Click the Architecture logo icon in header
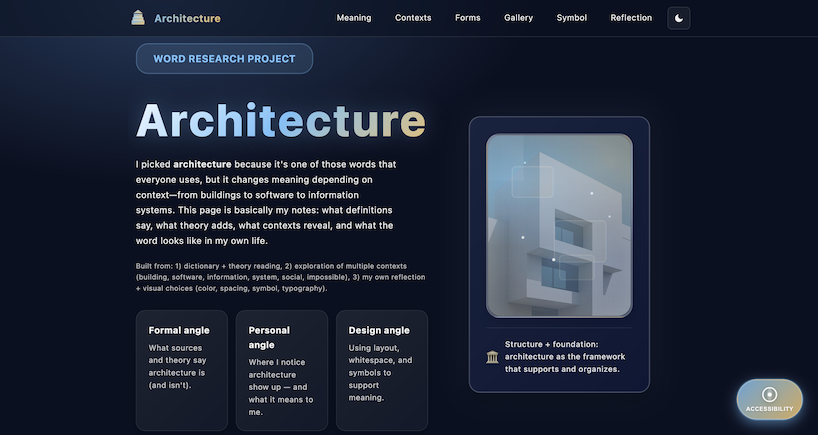818x435 pixels. (x=138, y=18)
